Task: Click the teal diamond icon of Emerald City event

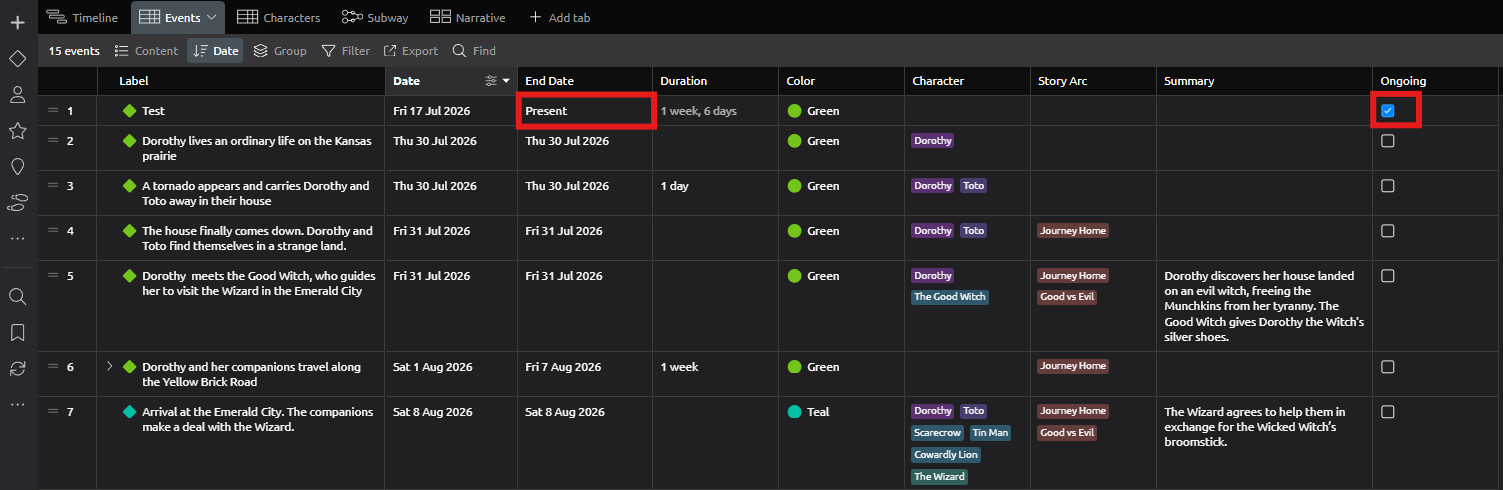Action: (129, 412)
